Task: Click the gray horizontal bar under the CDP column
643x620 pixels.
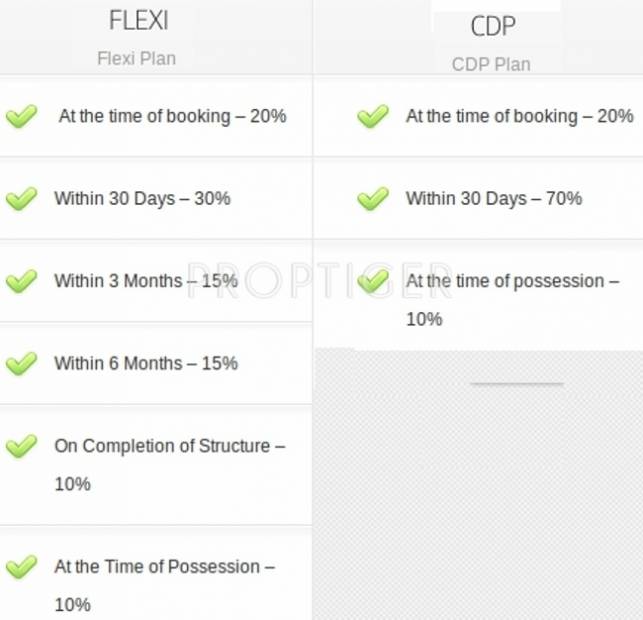Action: [x=517, y=384]
